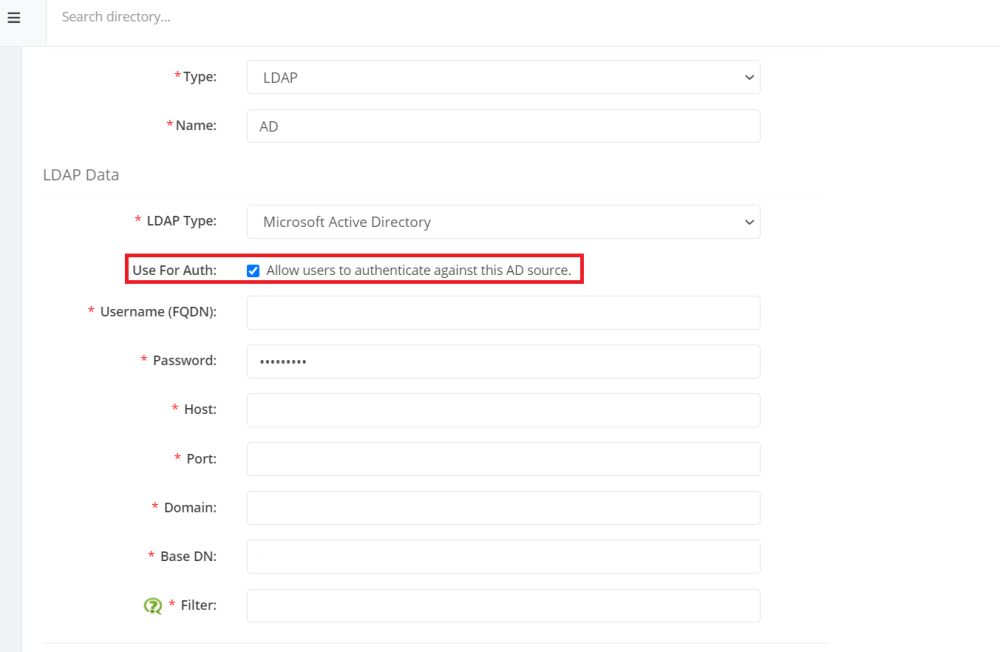Click the Name field containing AD
This screenshot has width=1000, height=652.
click(x=503, y=125)
